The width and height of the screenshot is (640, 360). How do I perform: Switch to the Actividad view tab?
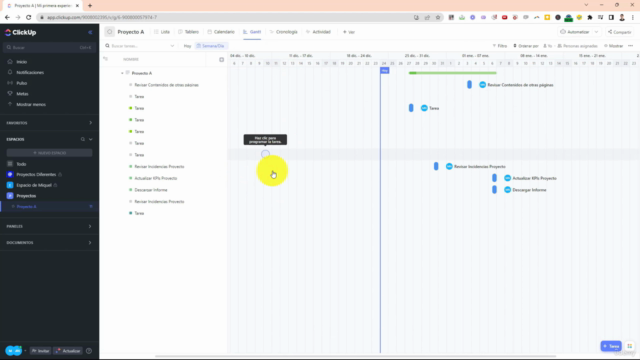pyautogui.click(x=318, y=32)
